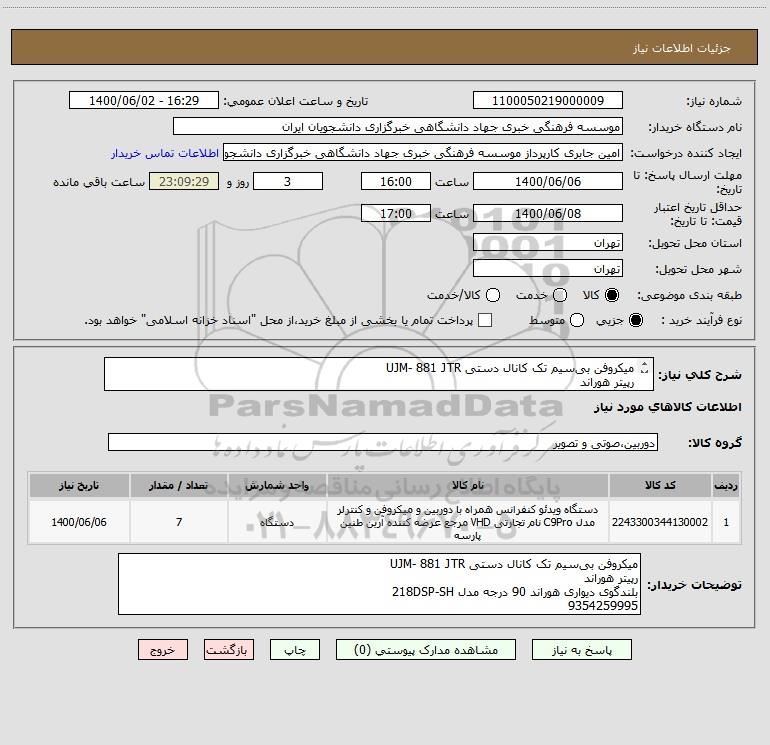The image size is (770, 745).
Task: Select the خدمت radio button
Action: tap(560, 295)
